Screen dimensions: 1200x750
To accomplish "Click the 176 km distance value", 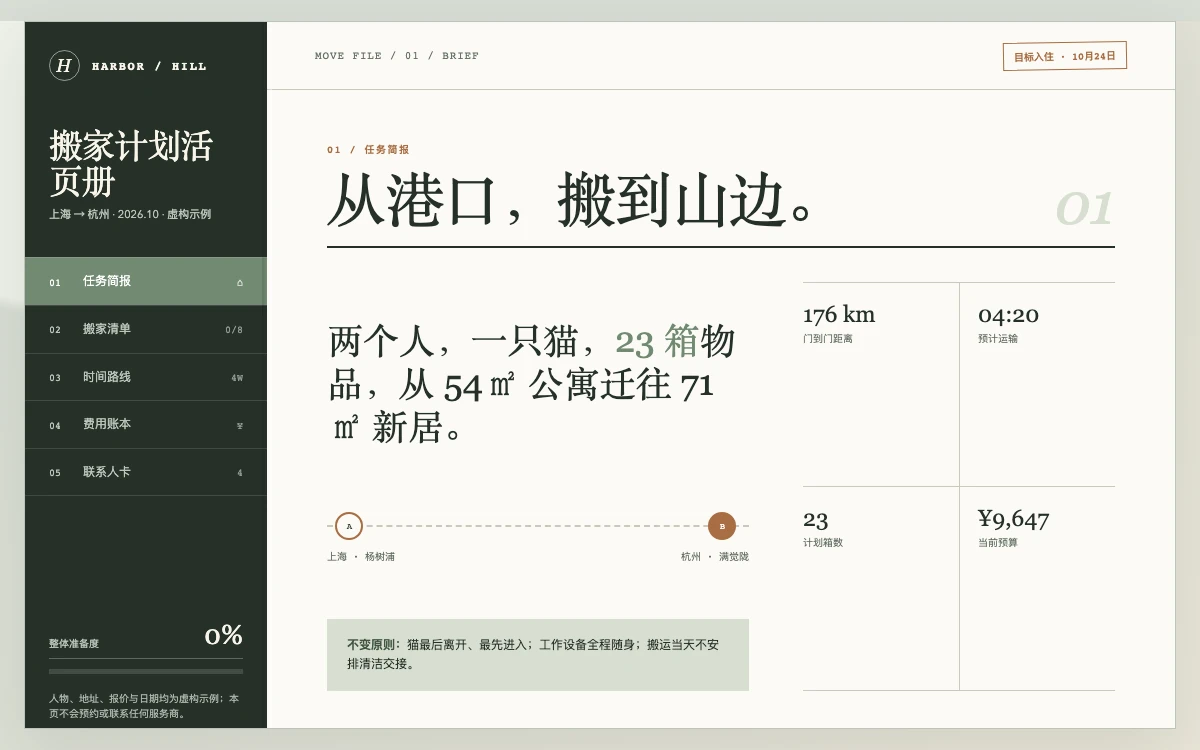I will tap(839, 315).
